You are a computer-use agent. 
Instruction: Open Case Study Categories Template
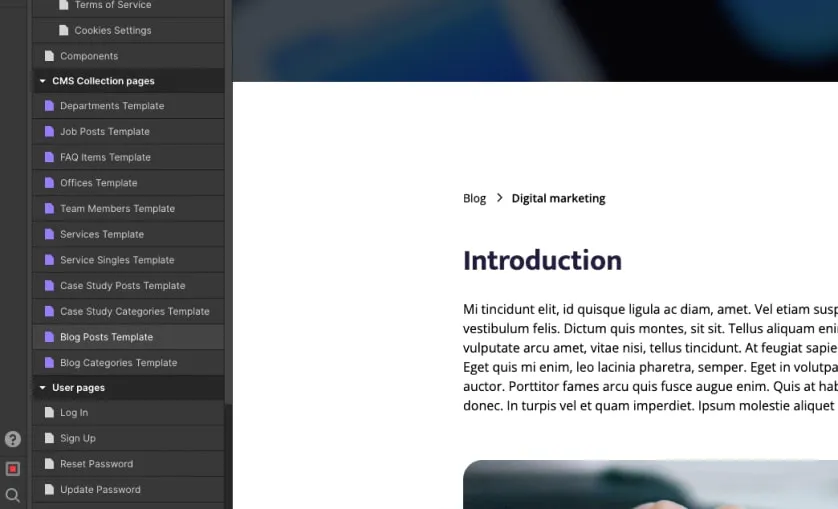tap(128, 311)
